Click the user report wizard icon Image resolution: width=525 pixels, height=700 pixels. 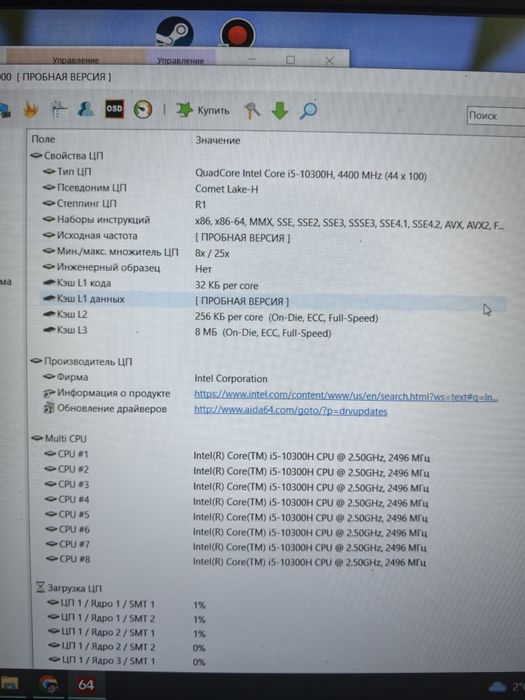[86, 109]
